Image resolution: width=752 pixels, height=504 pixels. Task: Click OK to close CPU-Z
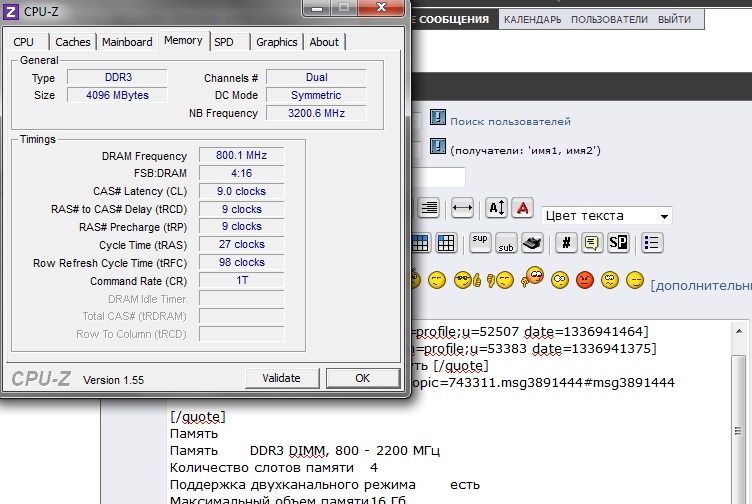point(363,378)
